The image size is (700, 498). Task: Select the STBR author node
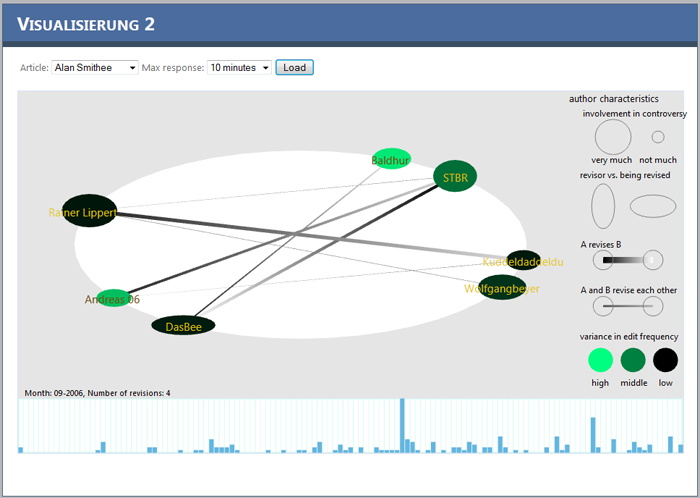[455, 176]
